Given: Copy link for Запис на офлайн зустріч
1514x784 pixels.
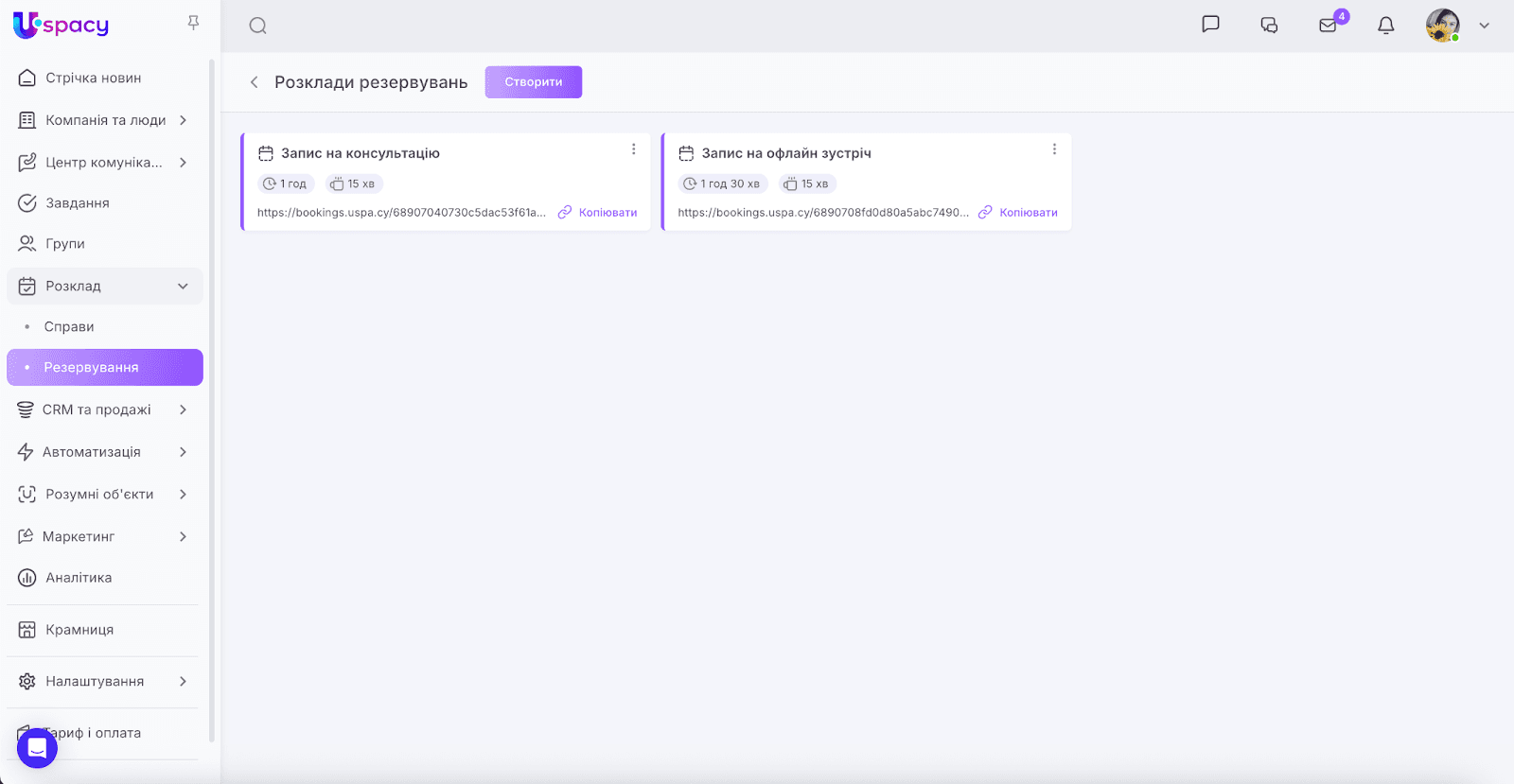Looking at the screenshot, I should pos(1018,213).
